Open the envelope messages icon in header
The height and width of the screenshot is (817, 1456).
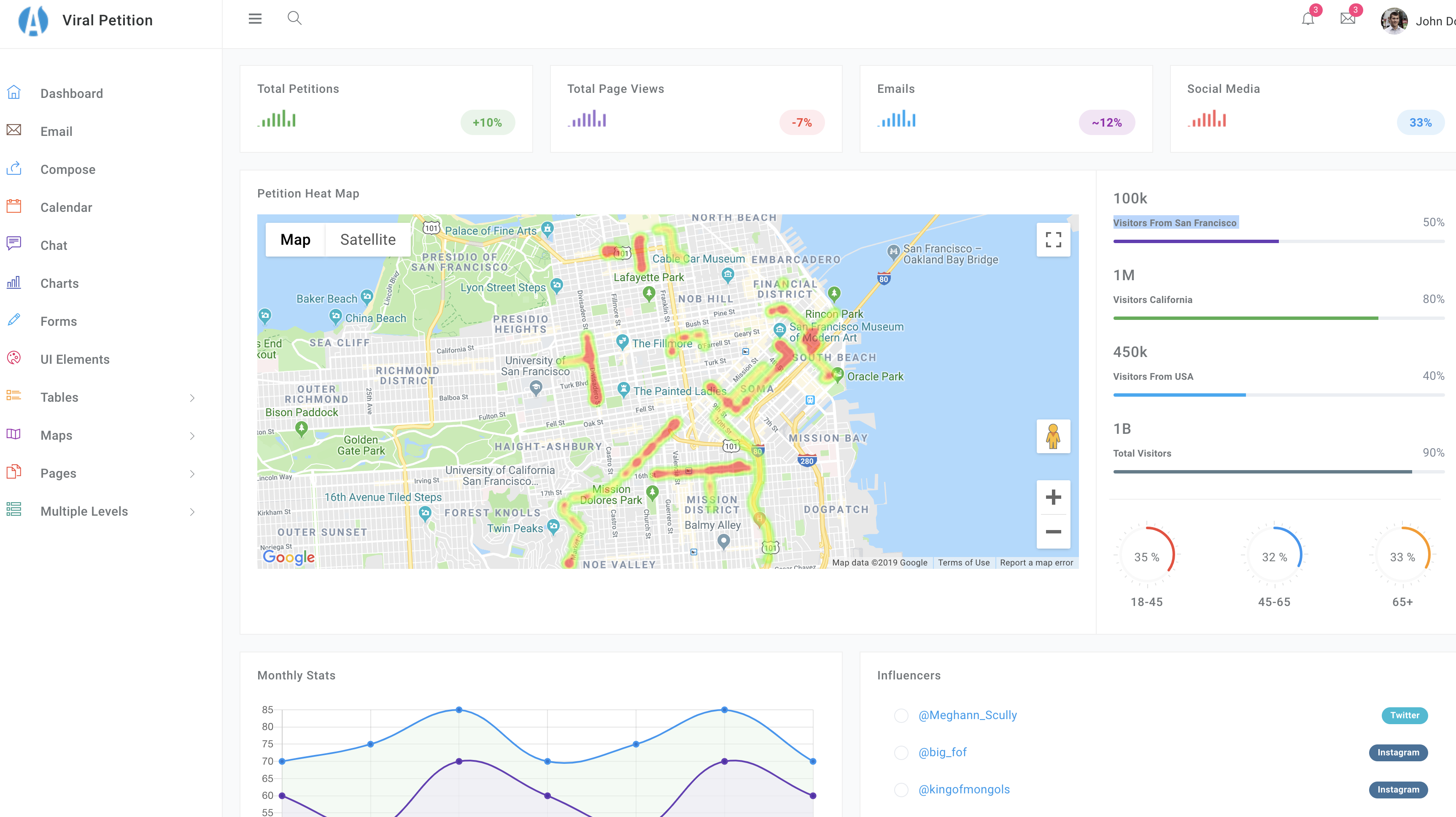1348,19
